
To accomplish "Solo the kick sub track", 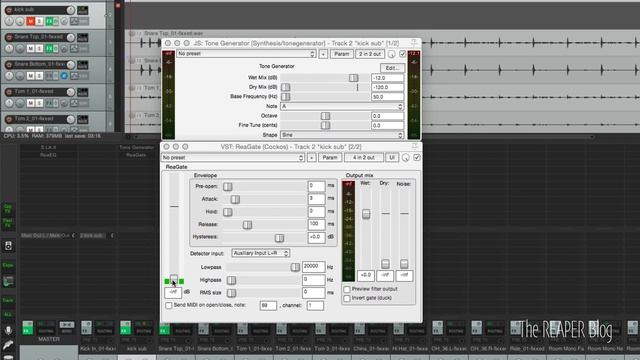I will 39,21.
